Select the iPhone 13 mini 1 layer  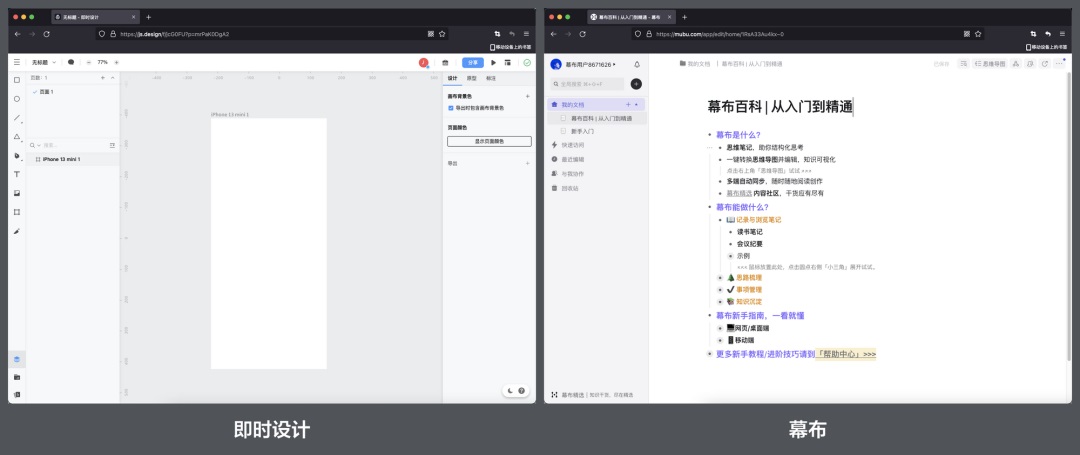tap(73, 159)
